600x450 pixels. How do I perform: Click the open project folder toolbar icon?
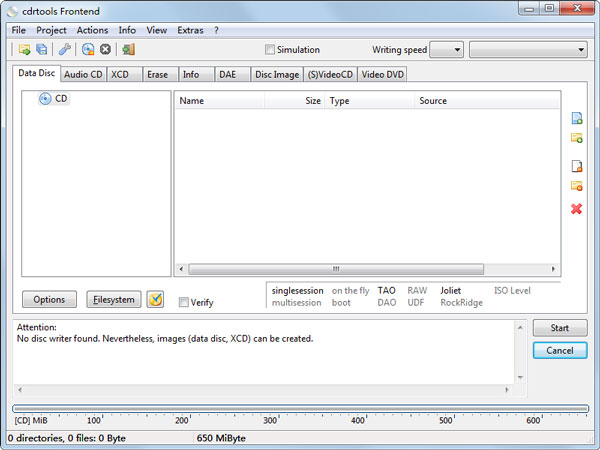coord(24,49)
